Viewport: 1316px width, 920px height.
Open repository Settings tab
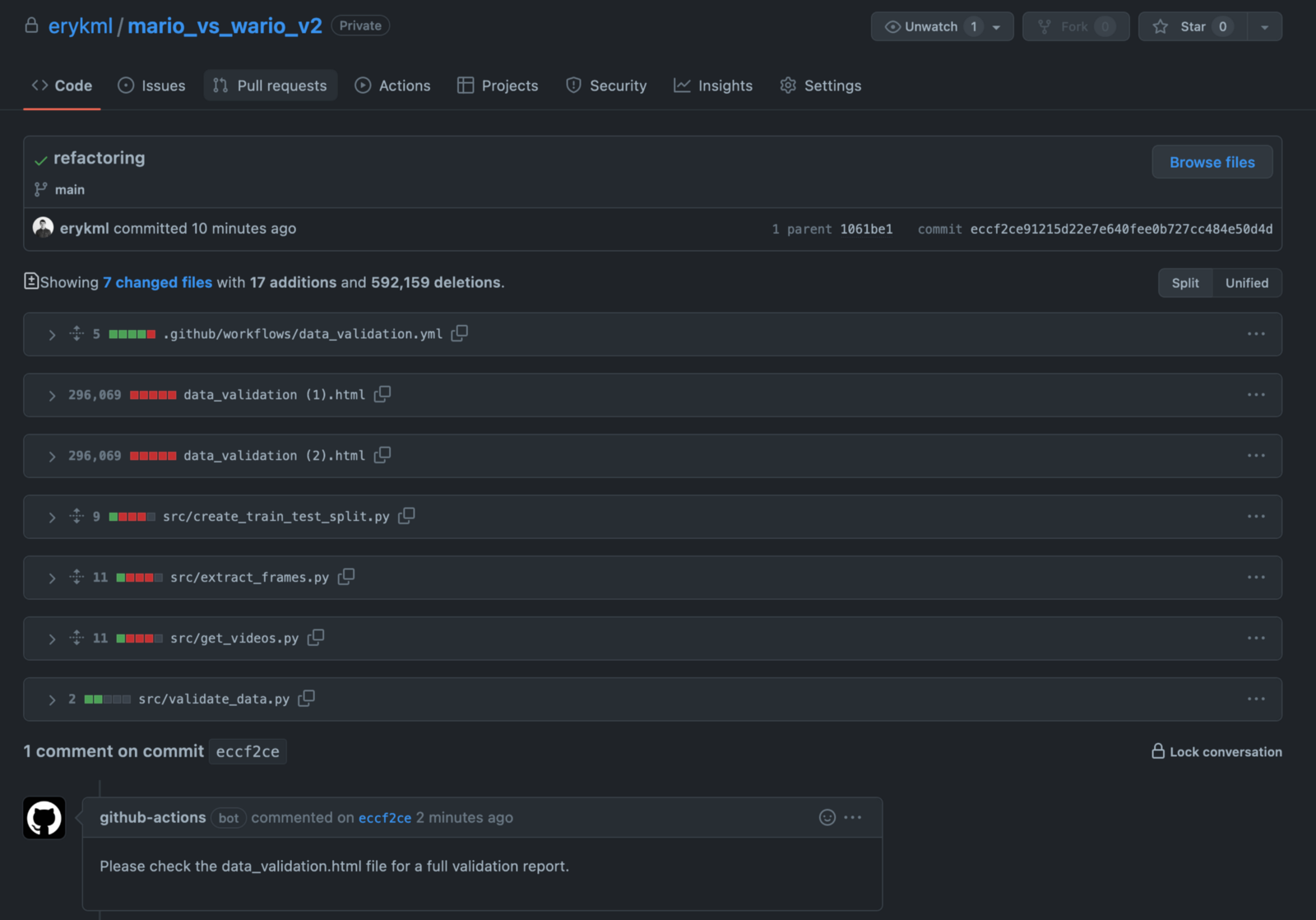click(x=822, y=86)
